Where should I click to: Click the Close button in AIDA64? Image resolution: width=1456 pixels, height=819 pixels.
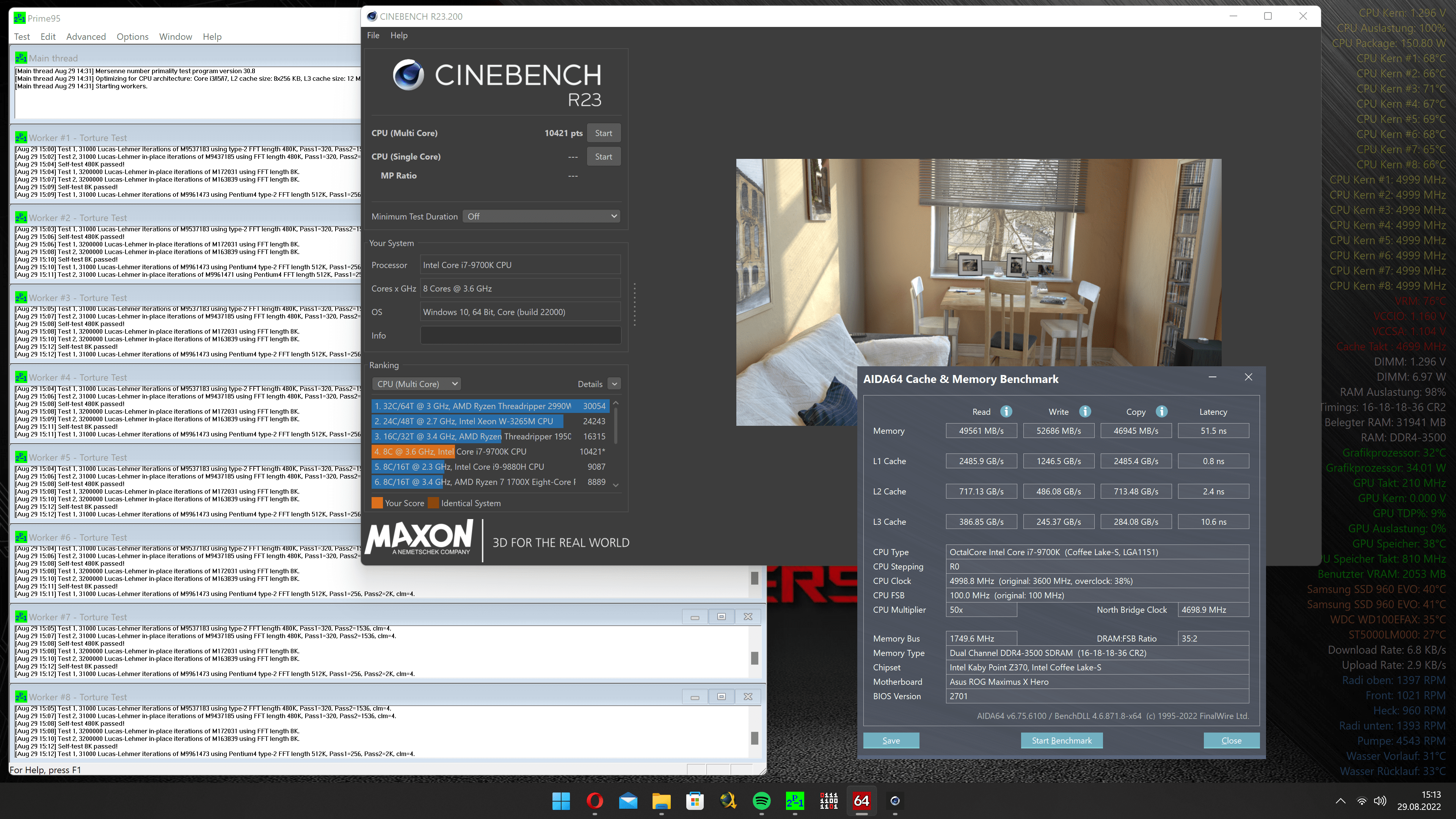(x=1231, y=741)
